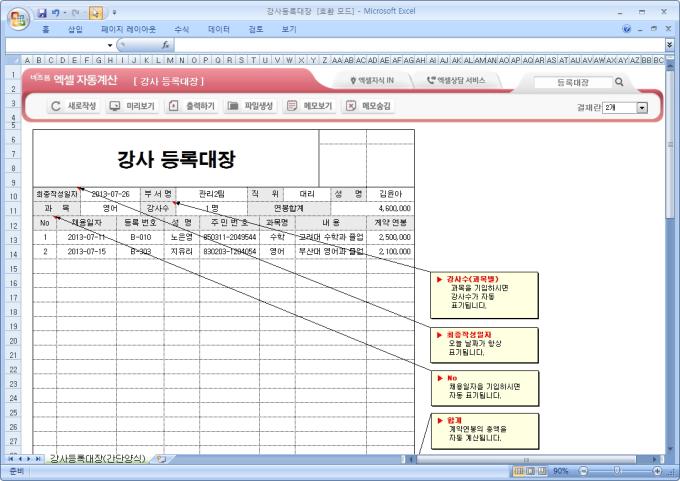This screenshot has width=680, height=481.
Task: Click the insert new worksheet icon
Action: point(161,458)
